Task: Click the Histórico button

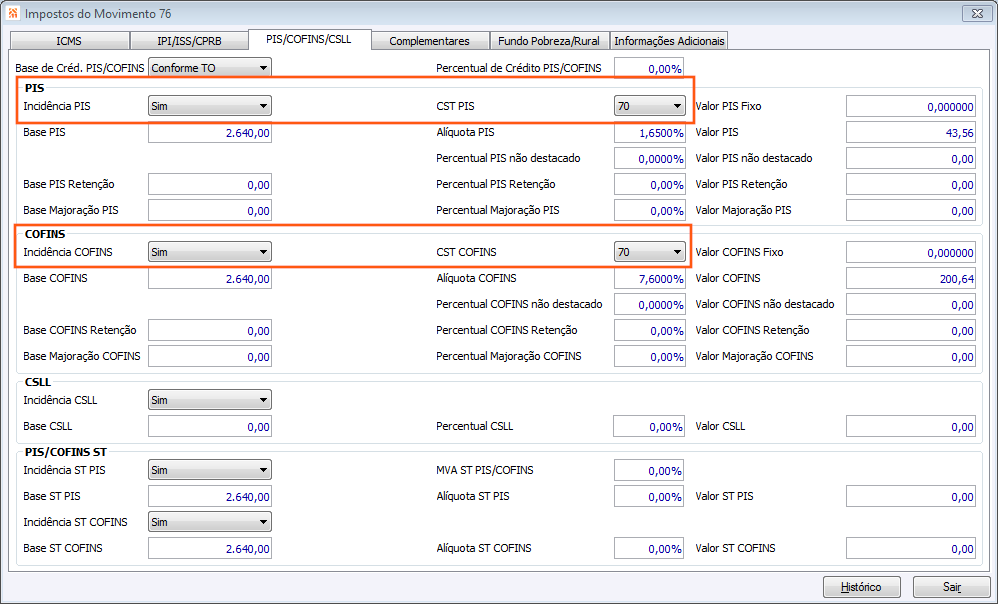Action: [861, 587]
